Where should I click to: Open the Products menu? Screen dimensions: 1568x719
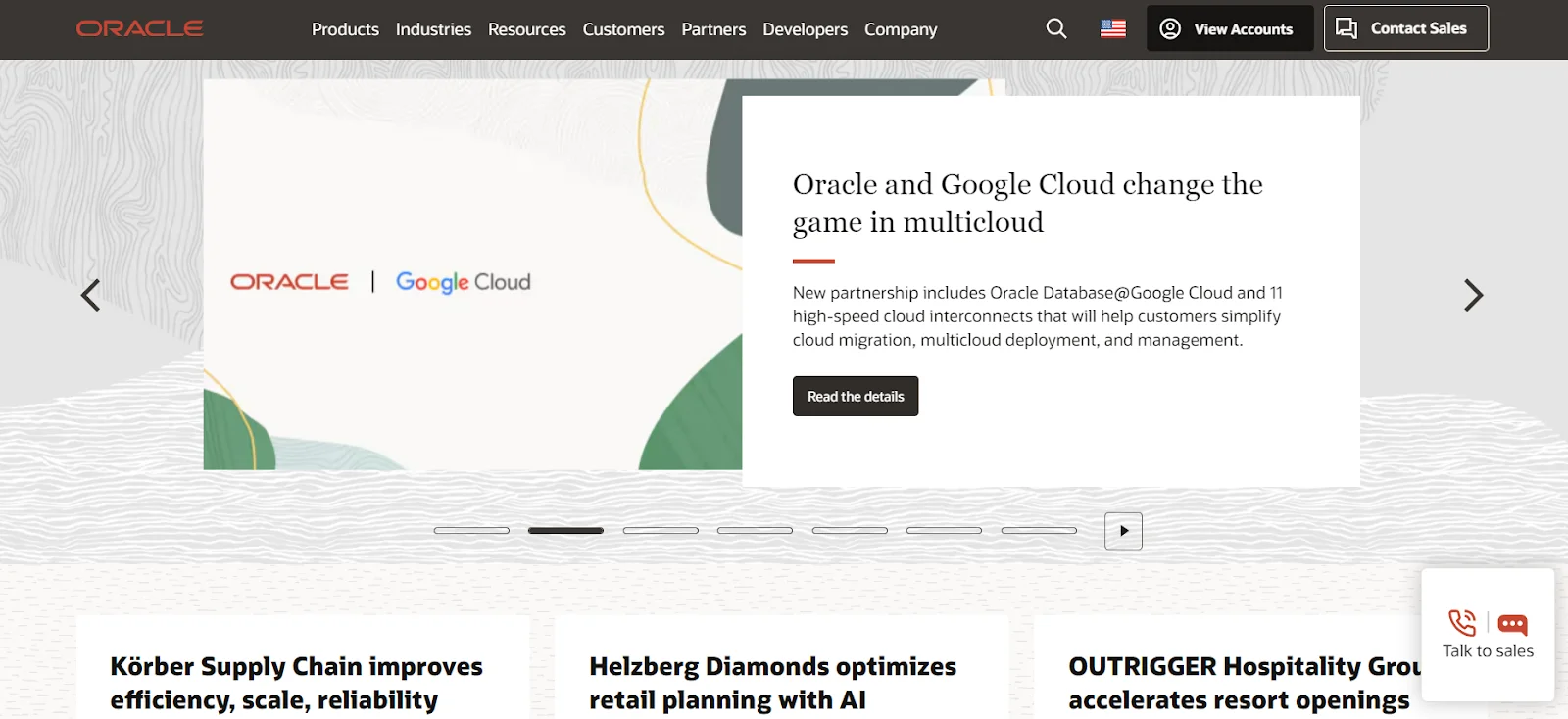coord(345,29)
